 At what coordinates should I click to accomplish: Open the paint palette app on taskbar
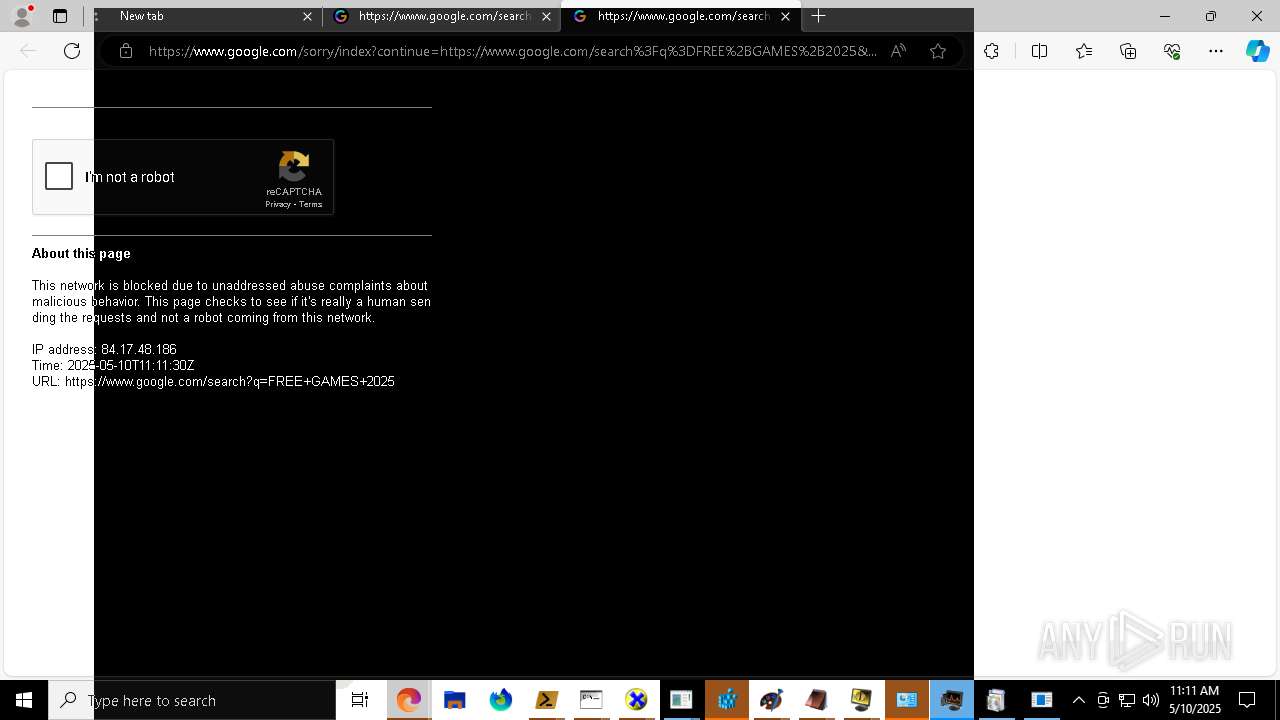pyautogui.click(x=771, y=700)
